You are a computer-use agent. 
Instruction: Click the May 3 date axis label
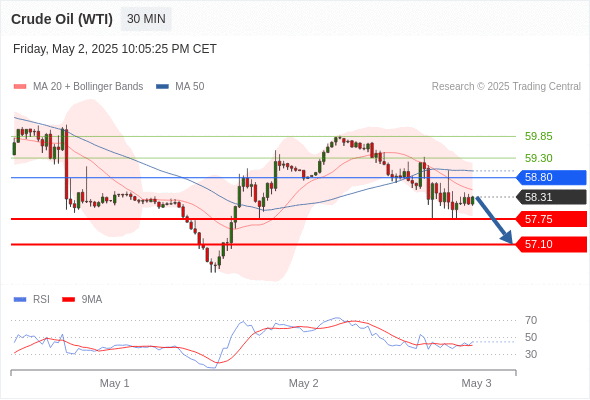tap(476, 383)
